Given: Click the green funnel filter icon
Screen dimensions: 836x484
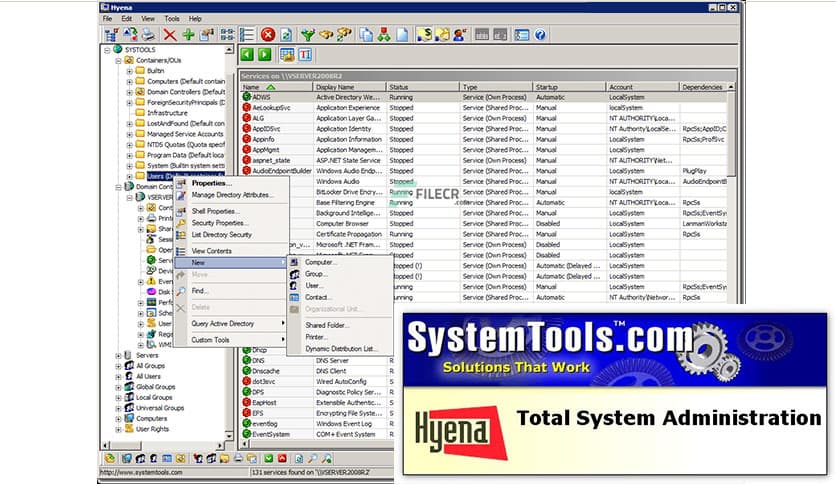Looking at the screenshot, I should tap(308, 35).
